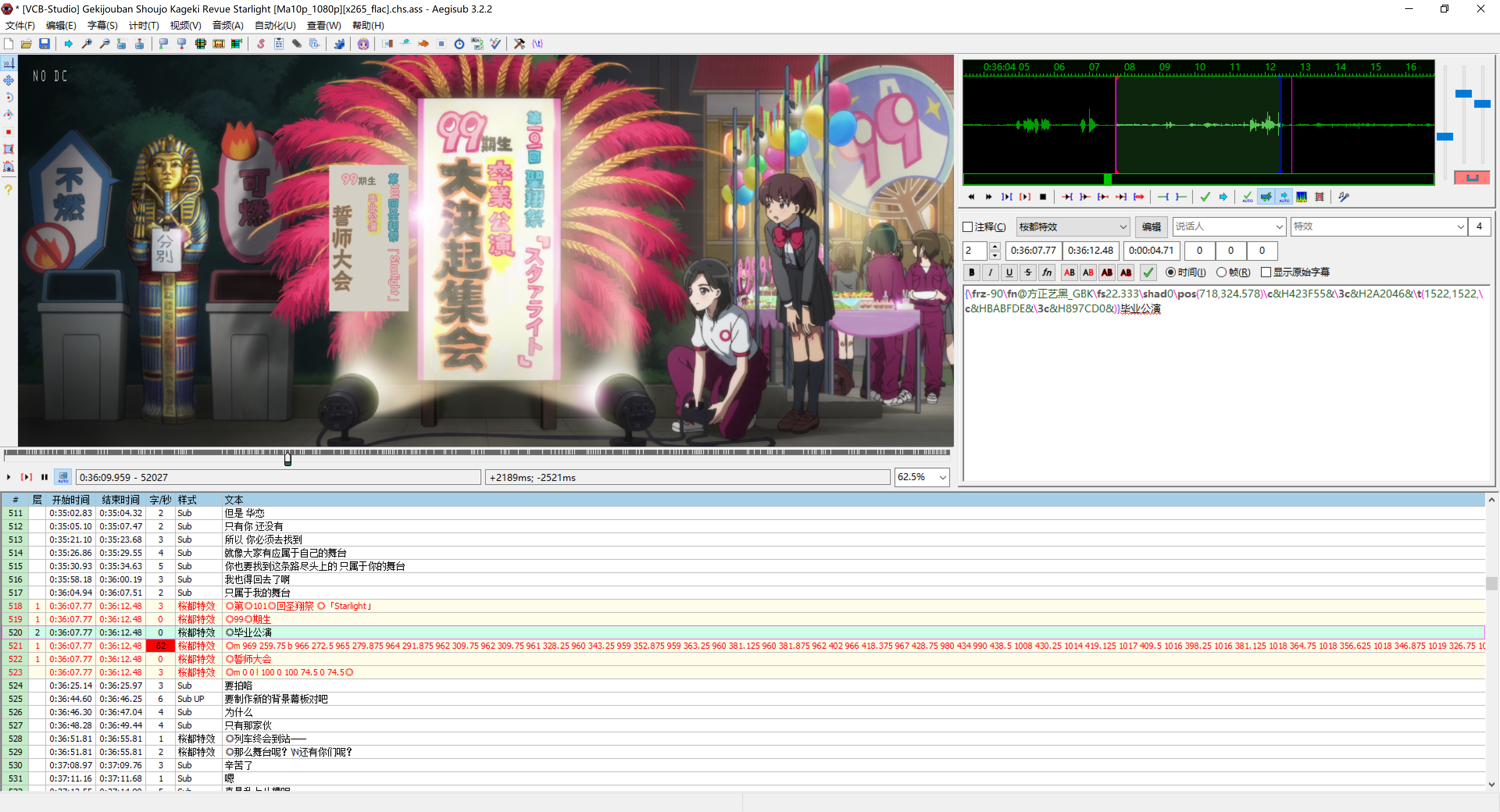
Task: Open the 说话人 actor dropdown
Action: click(1229, 226)
